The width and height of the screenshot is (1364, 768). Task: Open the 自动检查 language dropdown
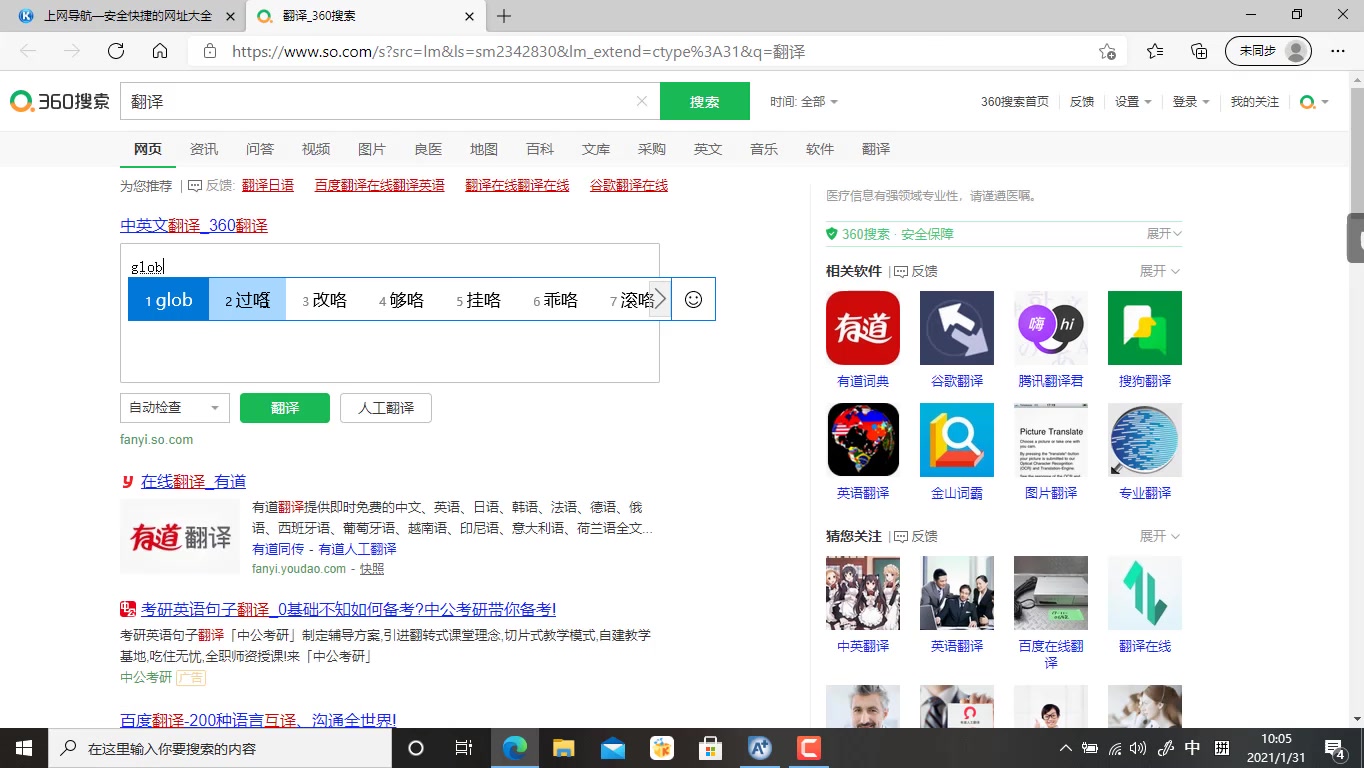click(x=175, y=408)
